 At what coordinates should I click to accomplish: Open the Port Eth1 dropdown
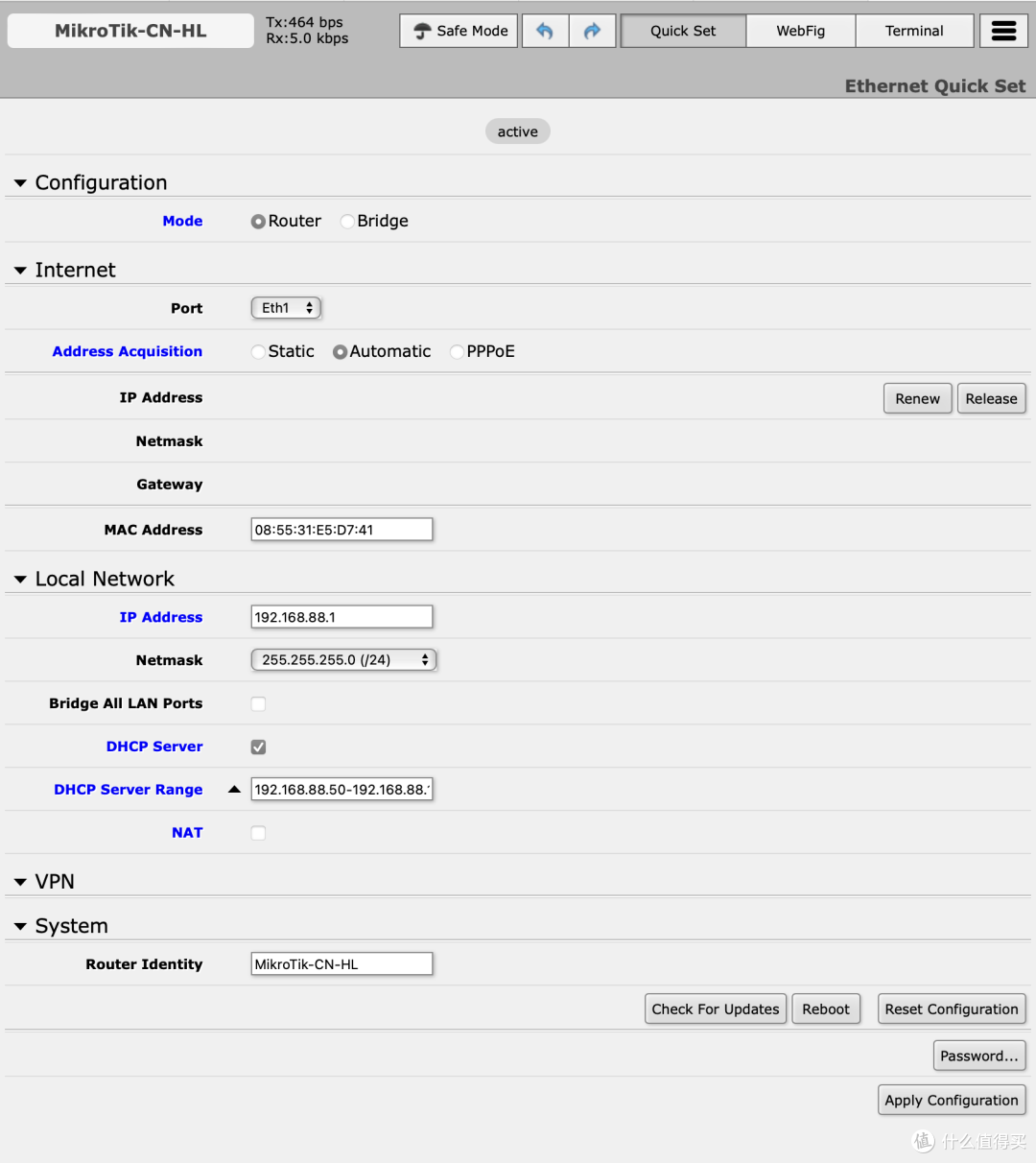pyautogui.click(x=286, y=308)
